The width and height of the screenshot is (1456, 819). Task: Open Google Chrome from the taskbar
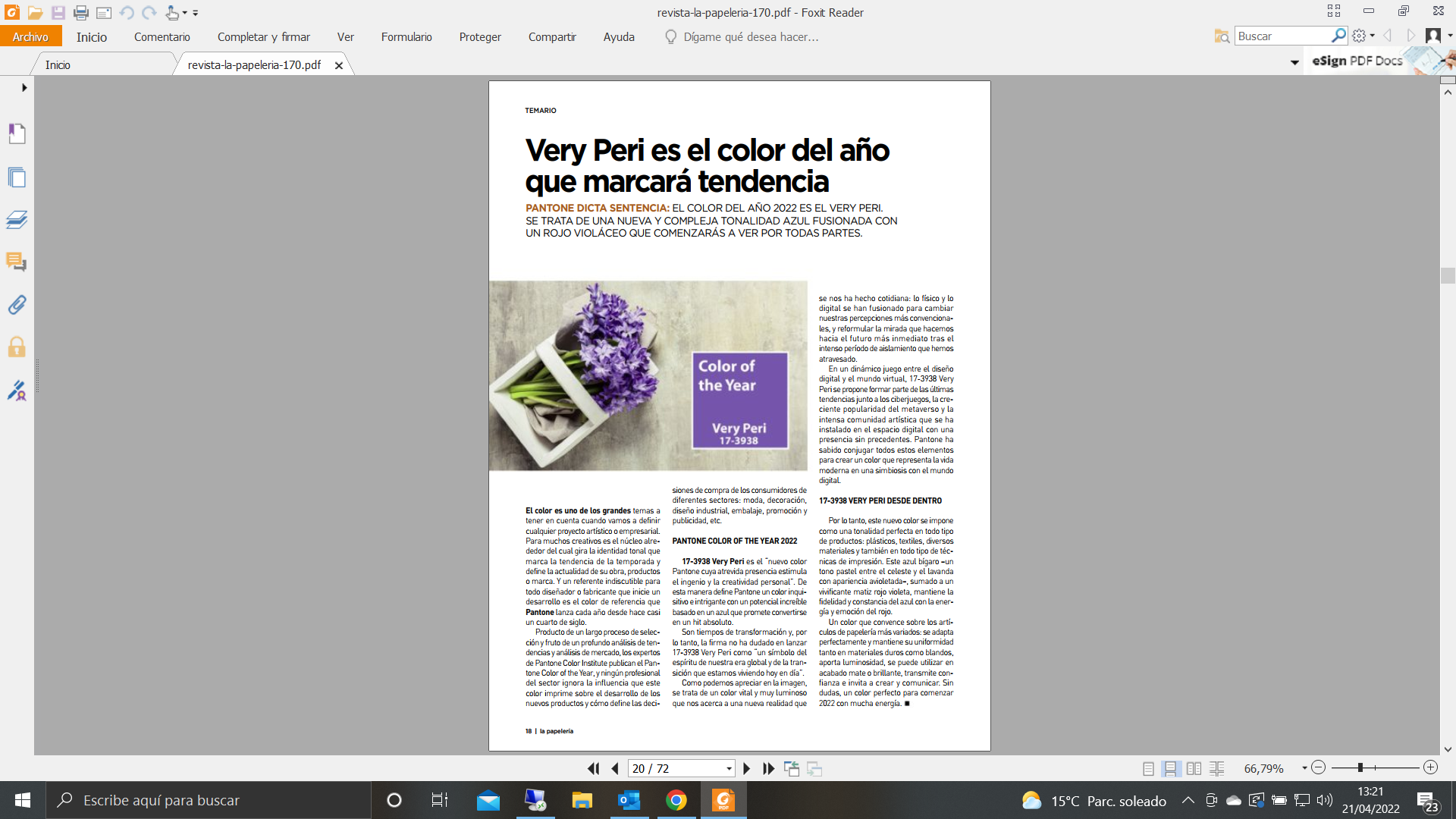pyautogui.click(x=676, y=800)
